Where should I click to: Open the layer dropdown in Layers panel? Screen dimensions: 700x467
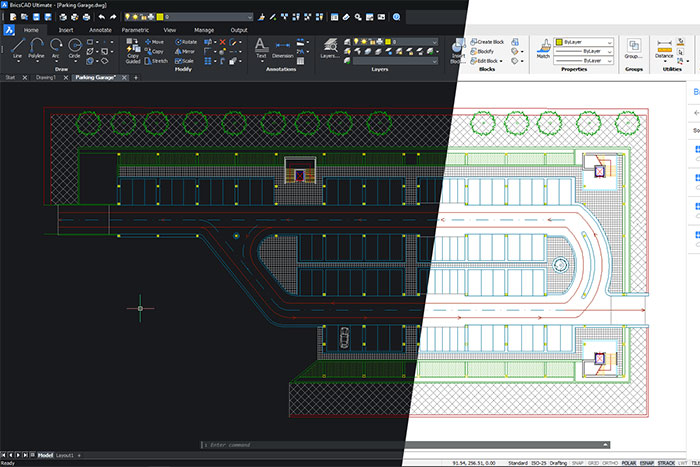pos(433,42)
